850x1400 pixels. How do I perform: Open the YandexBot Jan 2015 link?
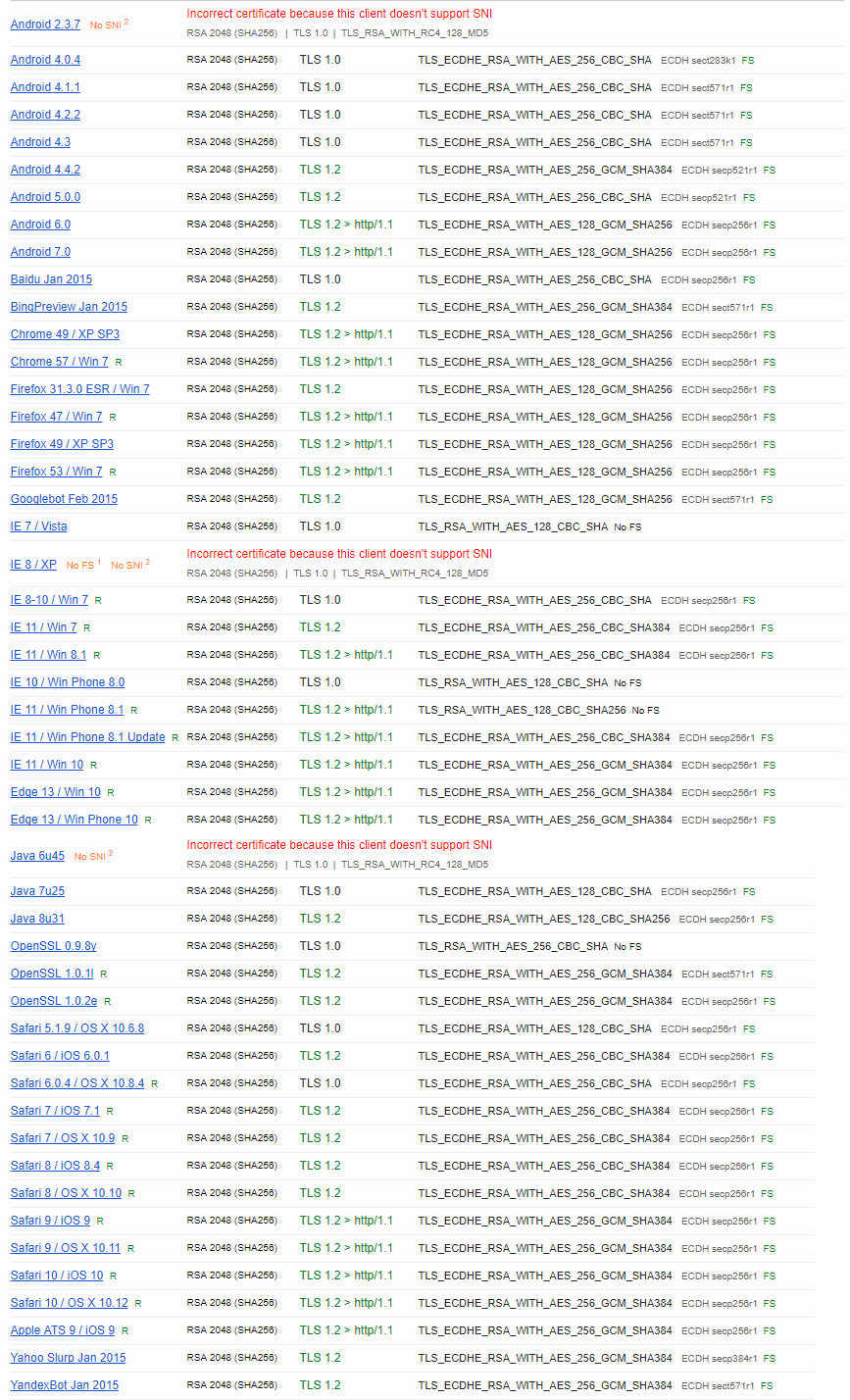pyautogui.click(x=65, y=1385)
